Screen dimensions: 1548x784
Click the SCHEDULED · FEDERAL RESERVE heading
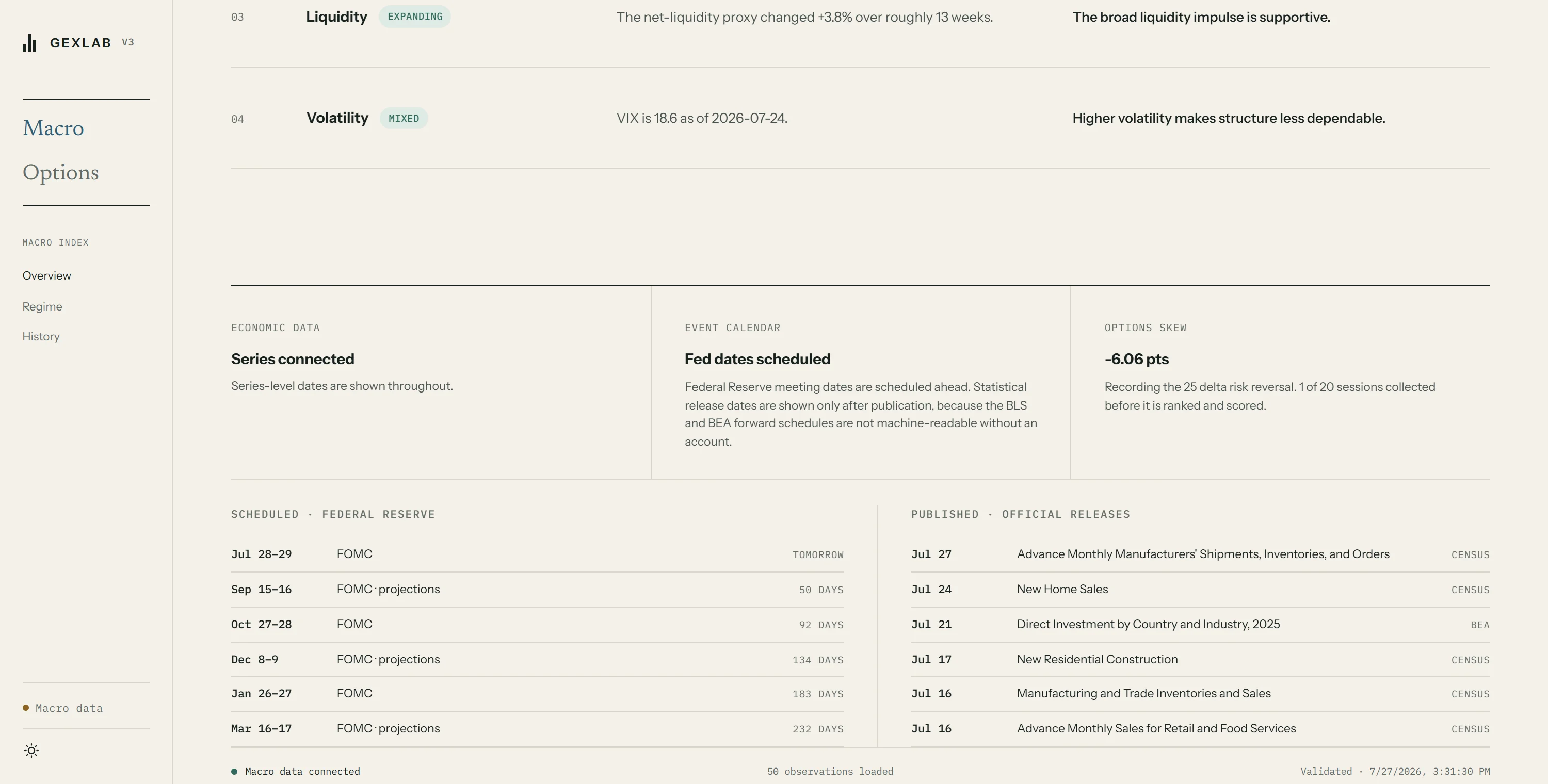point(333,514)
